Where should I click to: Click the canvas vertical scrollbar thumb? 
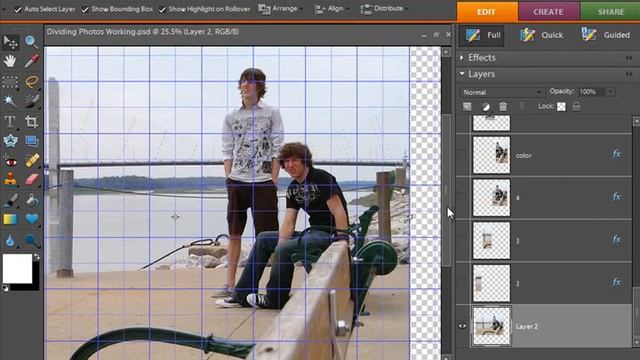tap(446, 190)
